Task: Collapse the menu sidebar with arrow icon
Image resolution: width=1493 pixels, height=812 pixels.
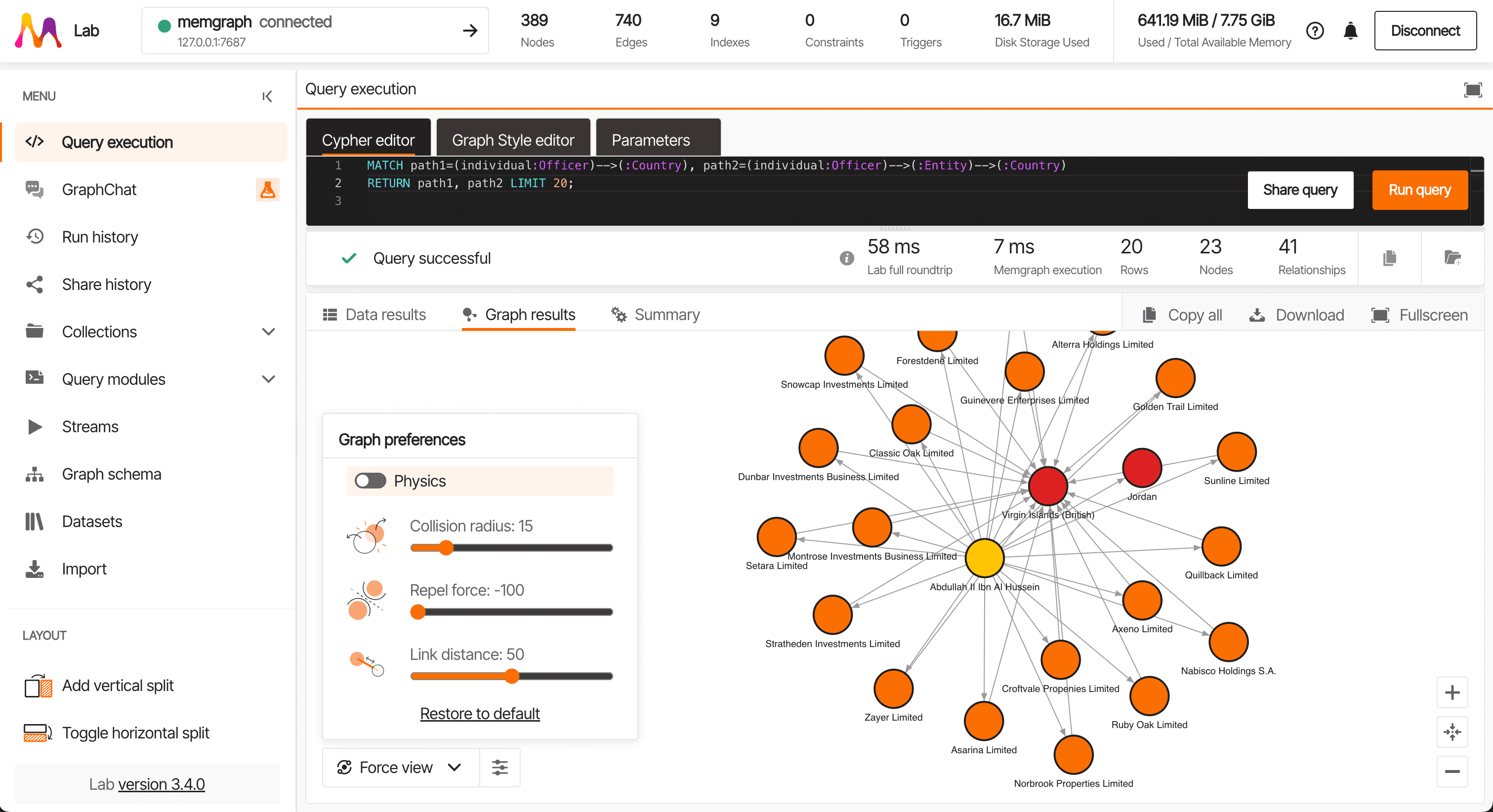Action: 267,96
